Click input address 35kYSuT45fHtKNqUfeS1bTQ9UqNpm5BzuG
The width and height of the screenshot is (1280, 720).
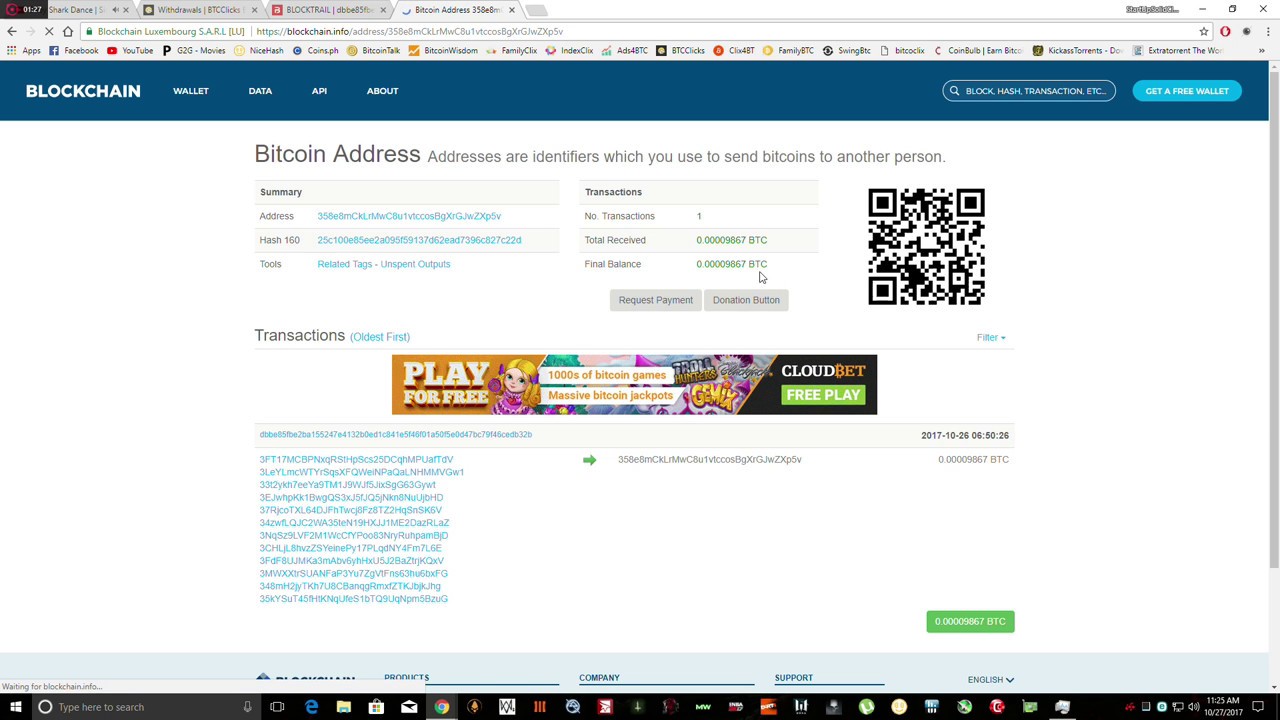[353, 599]
